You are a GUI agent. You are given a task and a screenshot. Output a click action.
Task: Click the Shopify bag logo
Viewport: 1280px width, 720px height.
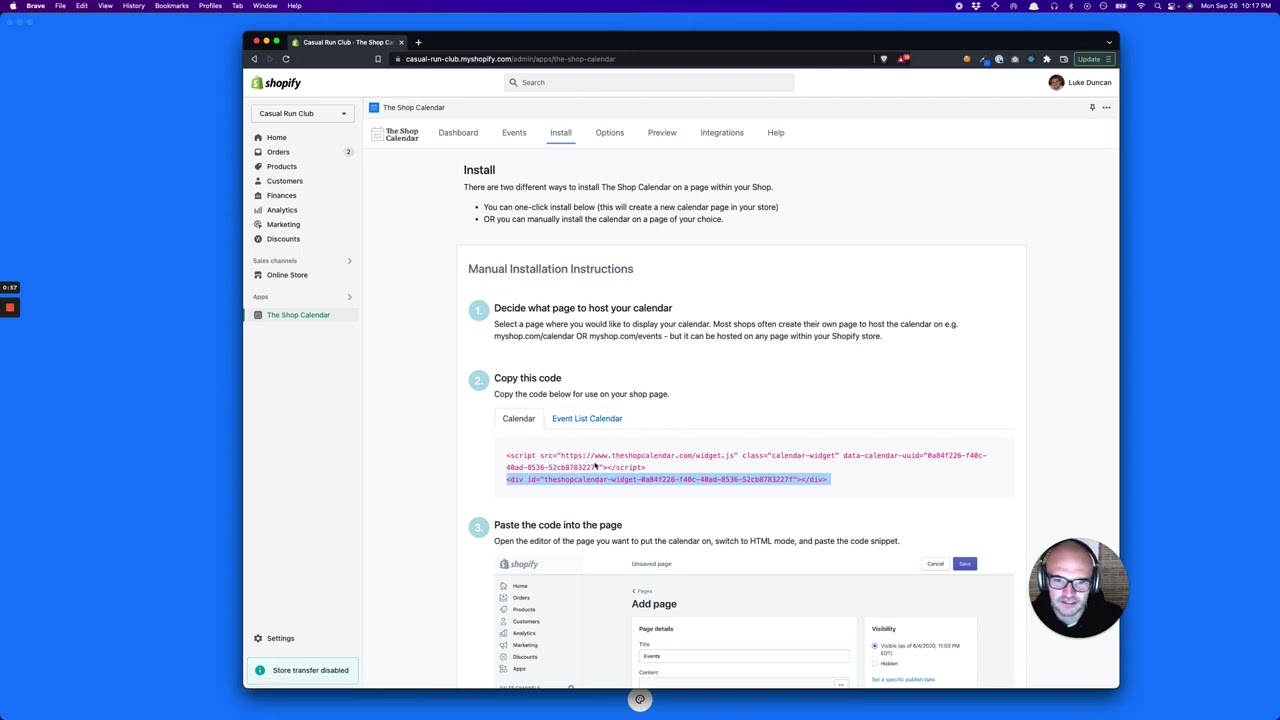(x=257, y=83)
